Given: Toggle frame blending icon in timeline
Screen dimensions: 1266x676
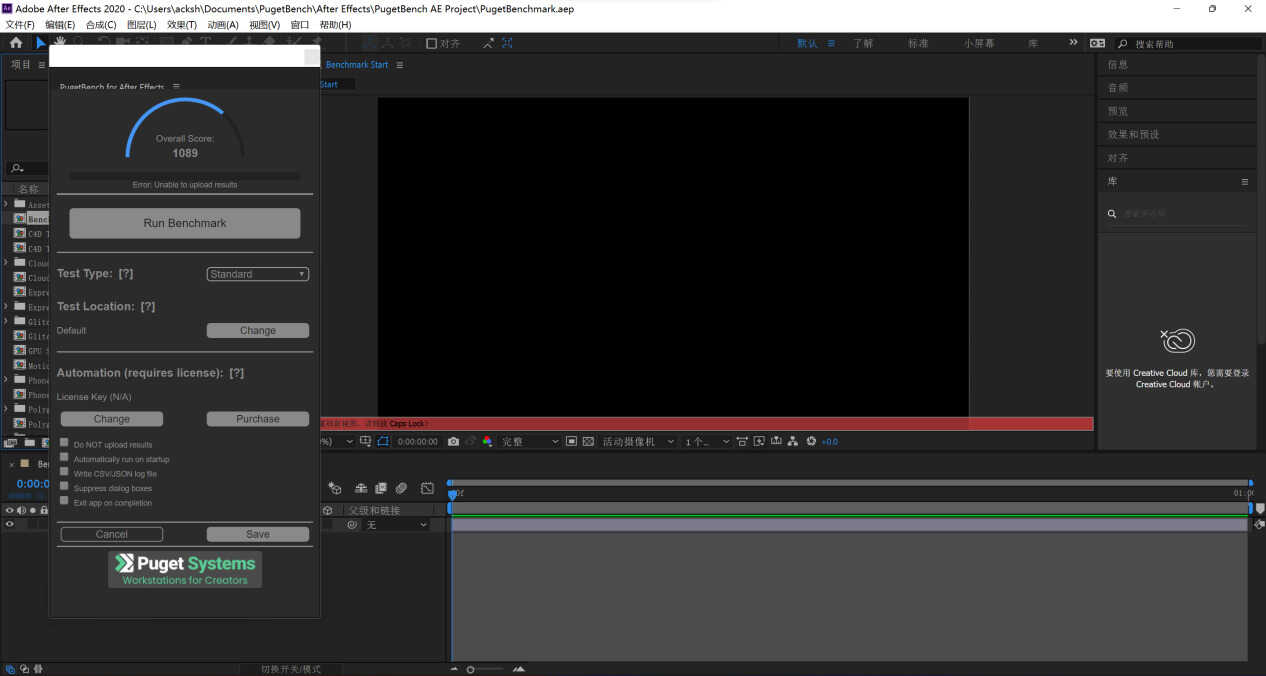Looking at the screenshot, I should click(x=381, y=488).
